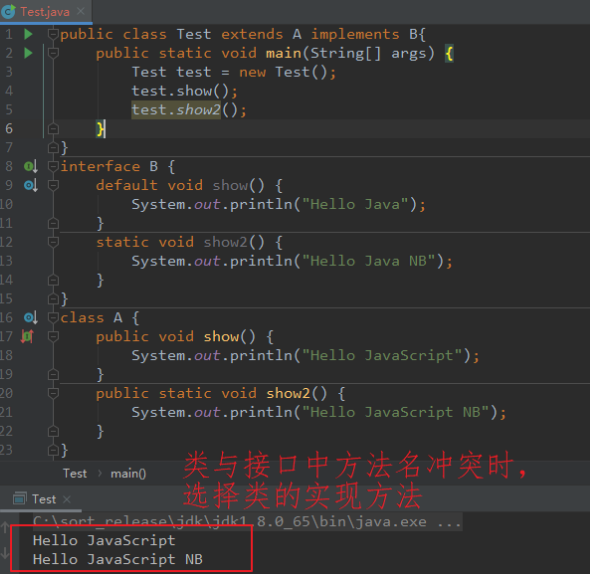The height and width of the screenshot is (574, 590).
Task: Collapse the interface B block
Action: [53, 166]
